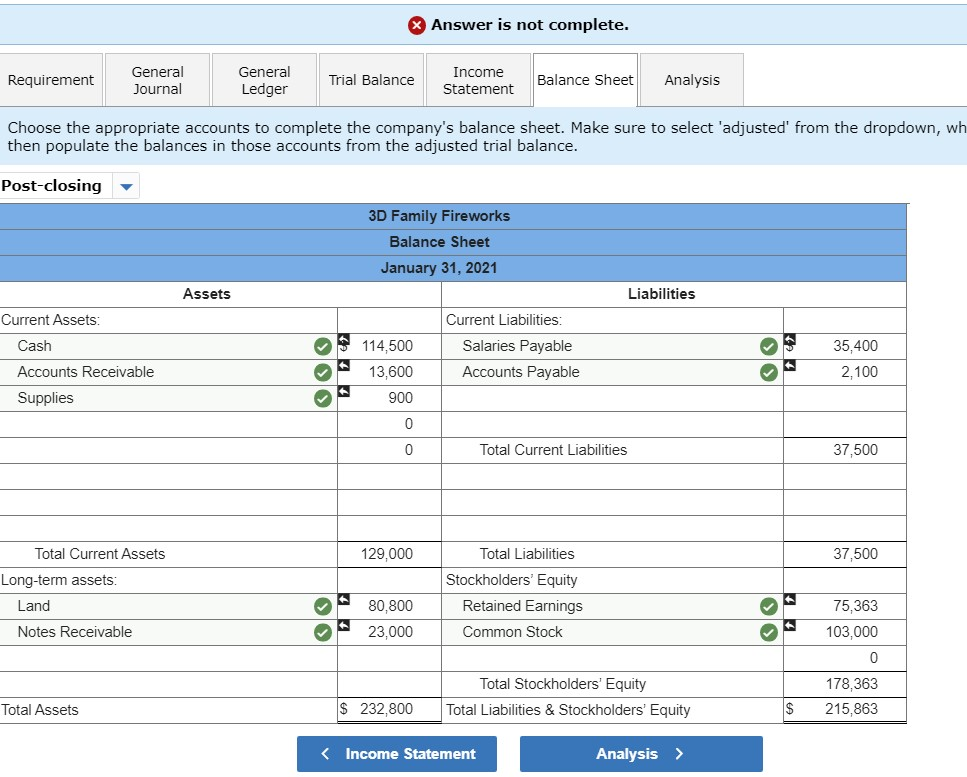Click the undo arrow icon beside 103,000
The image size is (967, 777).
click(790, 625)
